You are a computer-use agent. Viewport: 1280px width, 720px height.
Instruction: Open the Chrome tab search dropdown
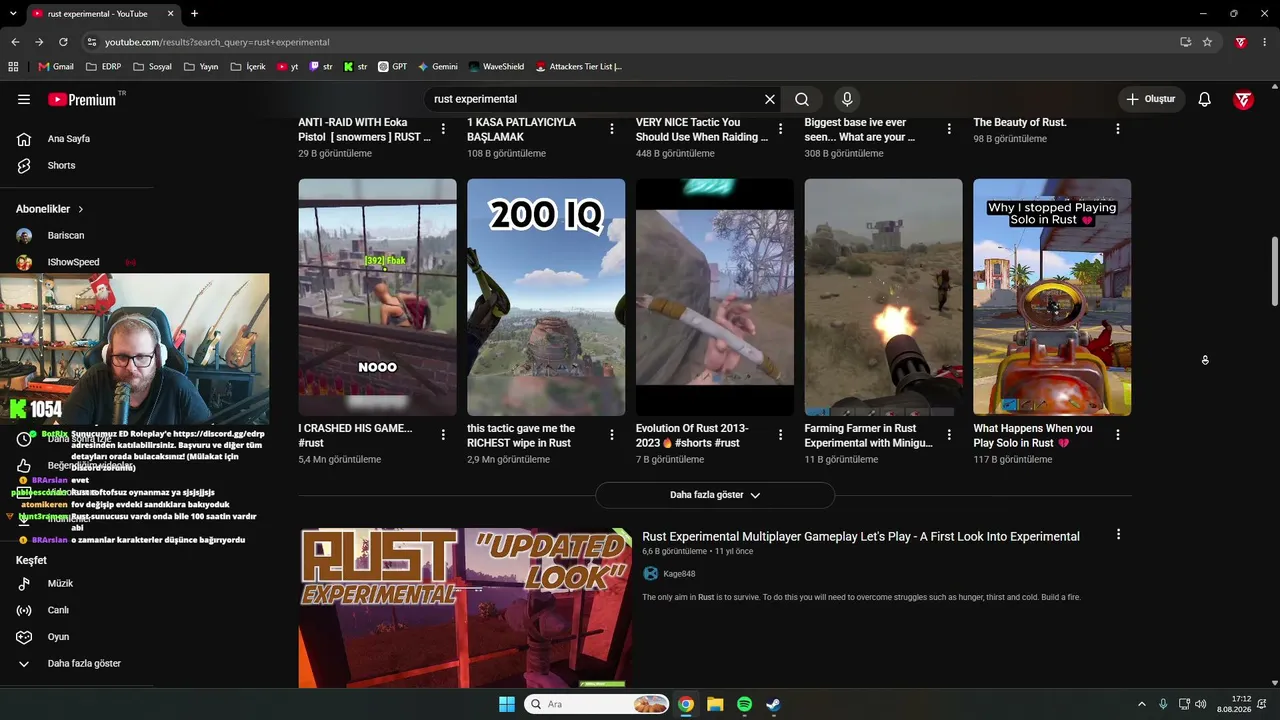[x=13, y=14]
